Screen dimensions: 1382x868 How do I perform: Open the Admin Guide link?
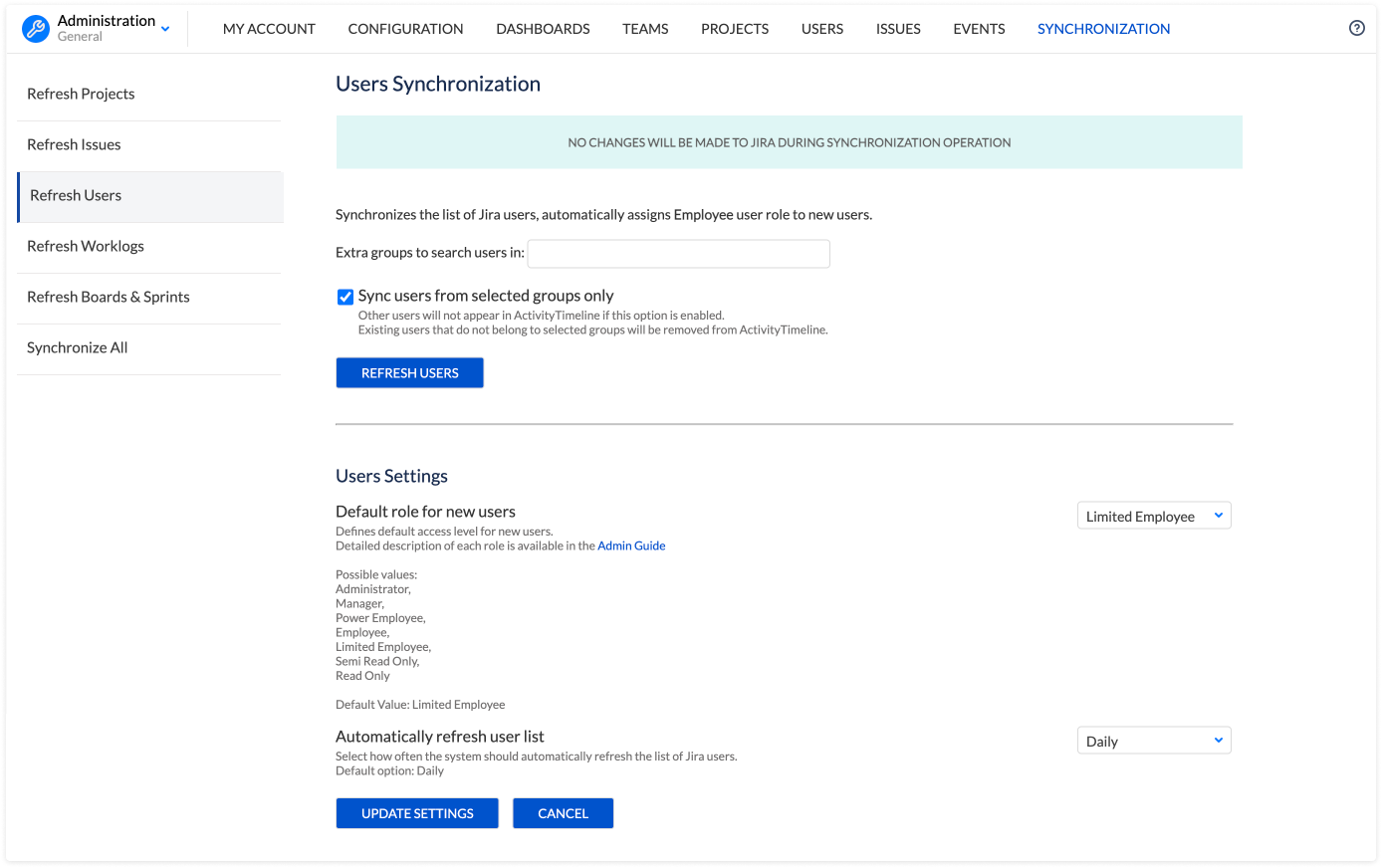[631, 545]
